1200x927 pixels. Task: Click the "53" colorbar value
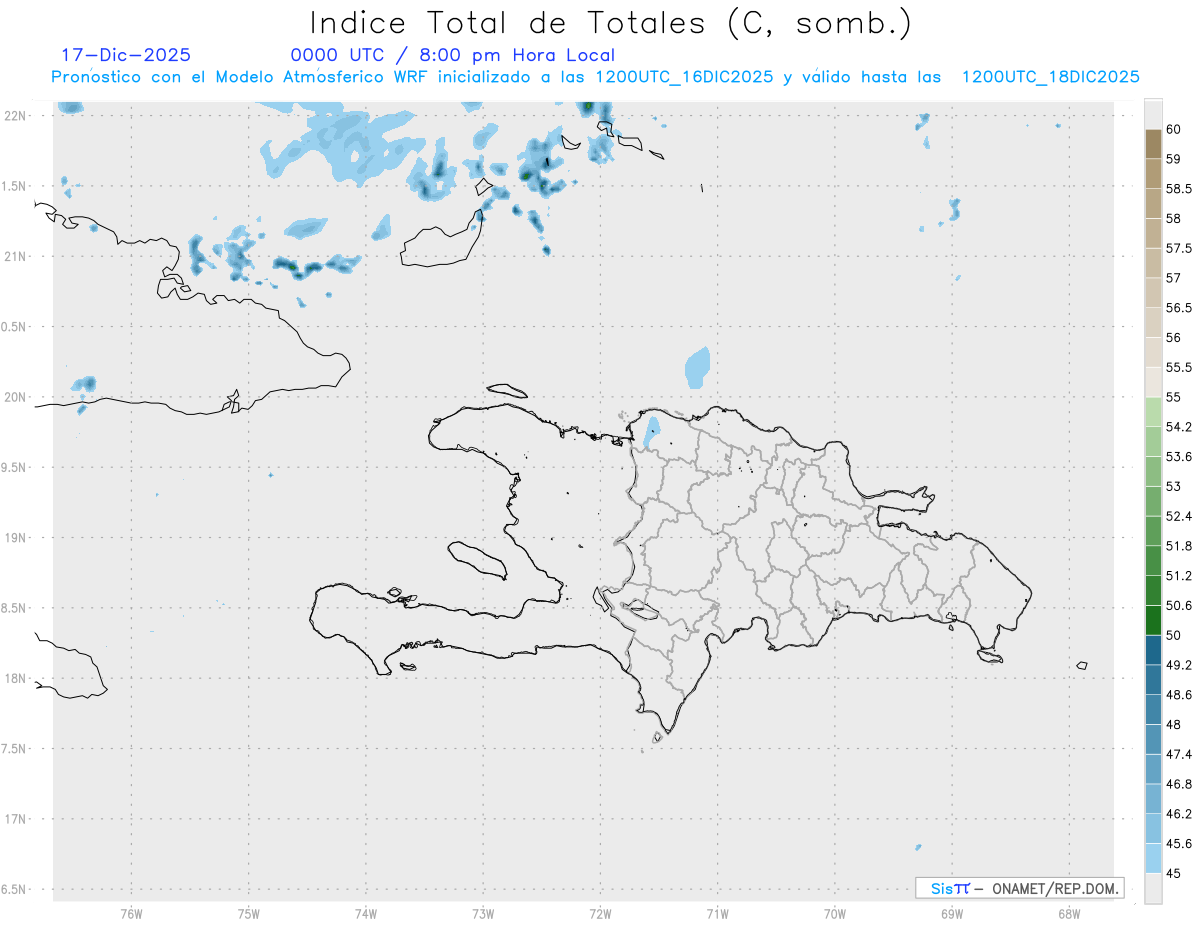click(1173, 486)
